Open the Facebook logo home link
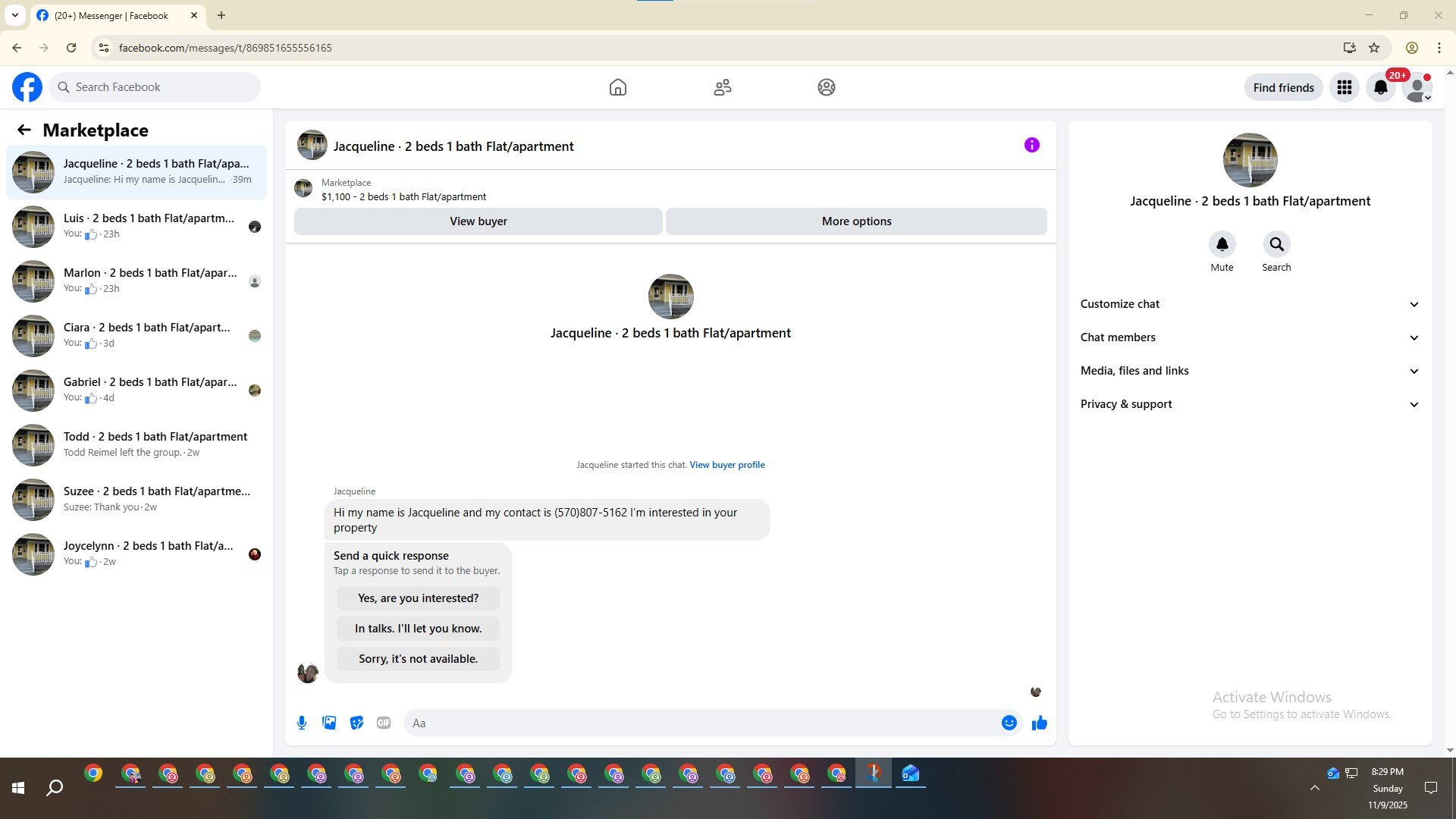 pyautogui.click(x=27, y=87)
